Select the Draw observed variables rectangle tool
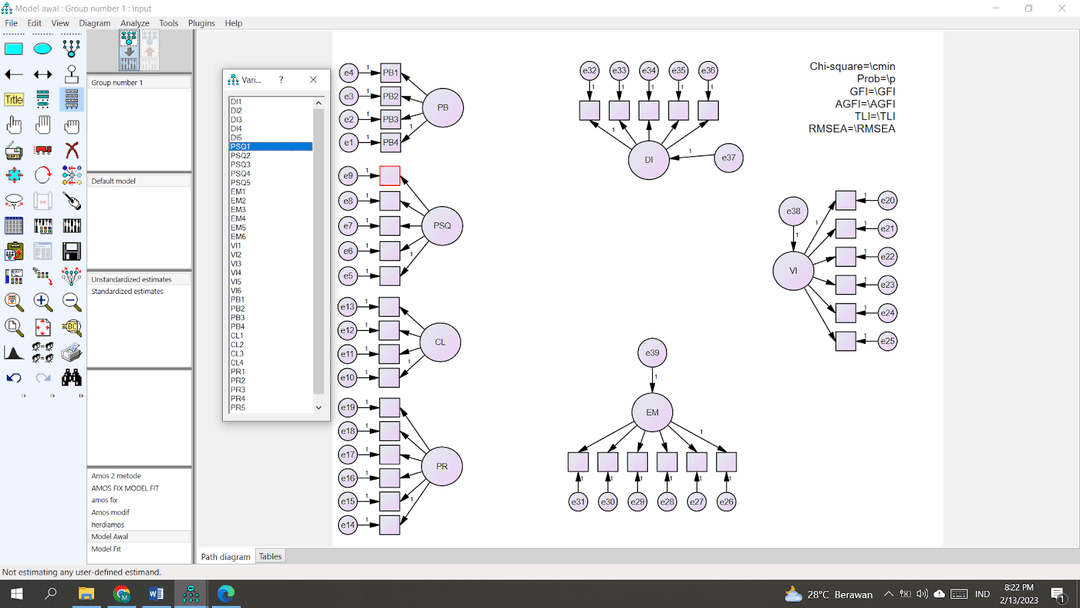Screen dimensions: 1080x608 tap(14, 49)
